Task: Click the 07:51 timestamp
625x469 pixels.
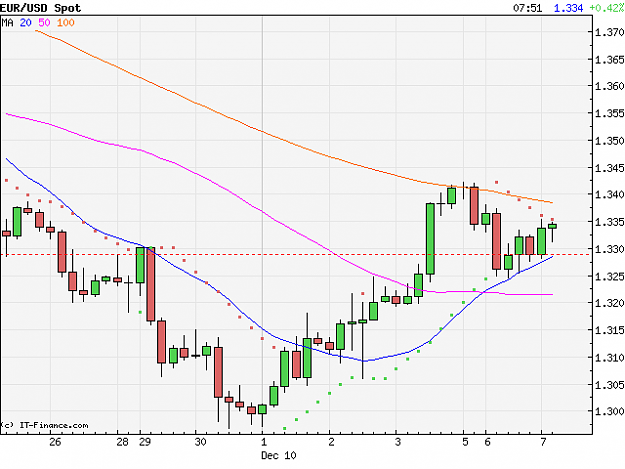Action: [527, 8]
